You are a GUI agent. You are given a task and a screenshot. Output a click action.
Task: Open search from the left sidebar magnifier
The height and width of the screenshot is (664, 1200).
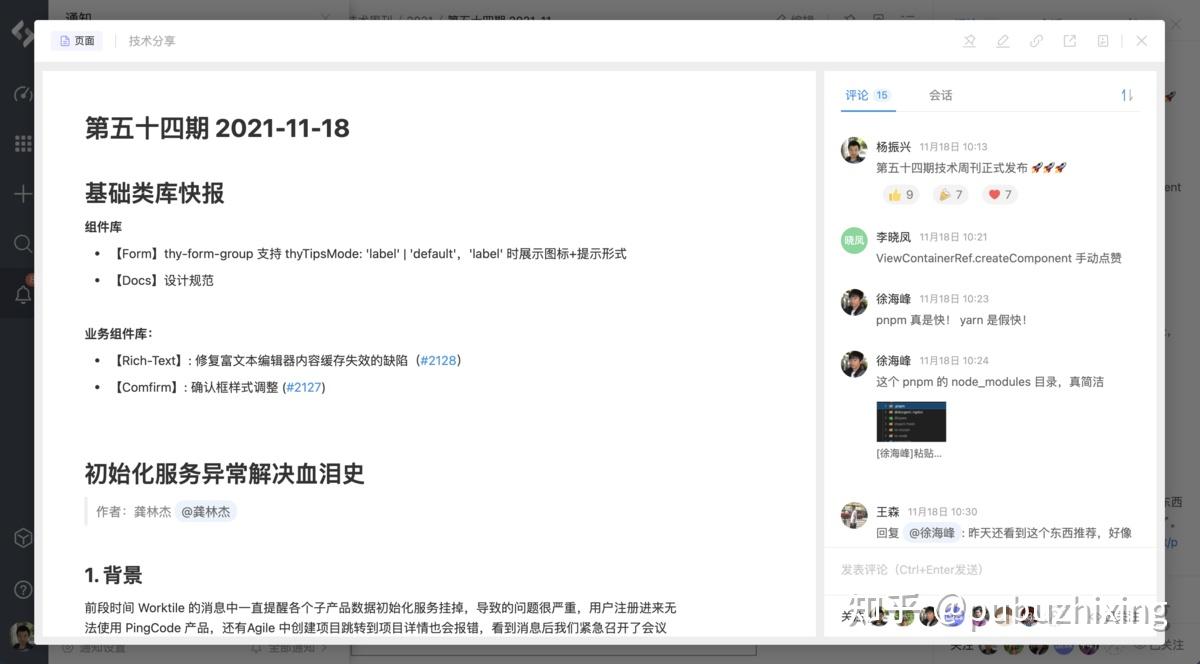pyautogui.click(x=22, y=243)
